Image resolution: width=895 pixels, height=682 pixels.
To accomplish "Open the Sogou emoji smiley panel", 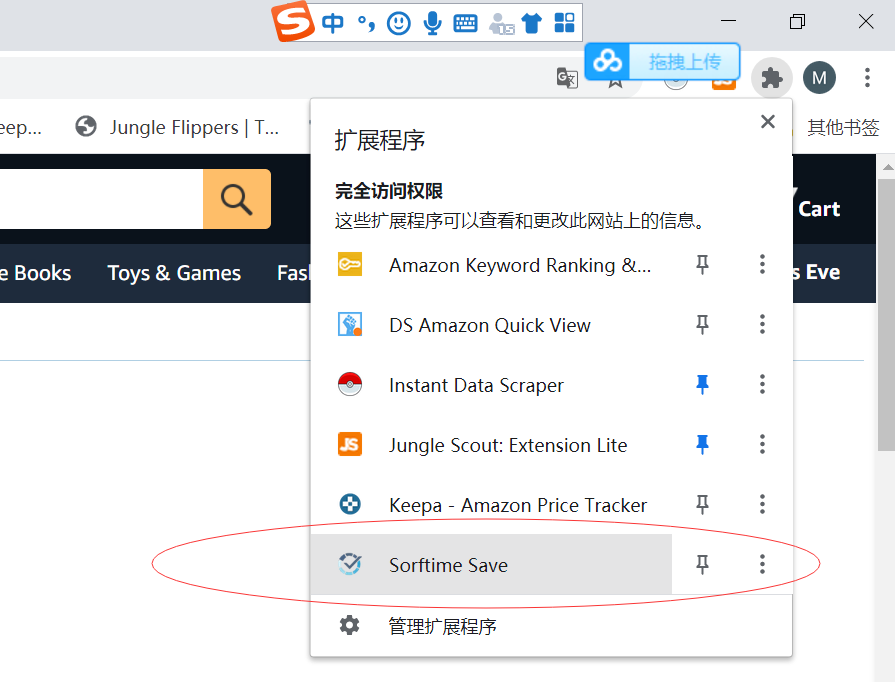I will coord(399,23).
